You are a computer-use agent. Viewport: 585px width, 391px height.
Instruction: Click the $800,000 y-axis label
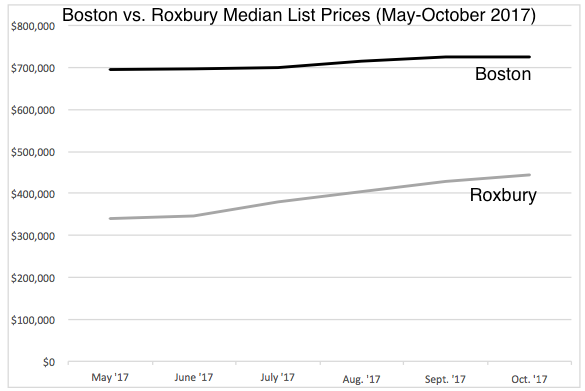(33, 26)
